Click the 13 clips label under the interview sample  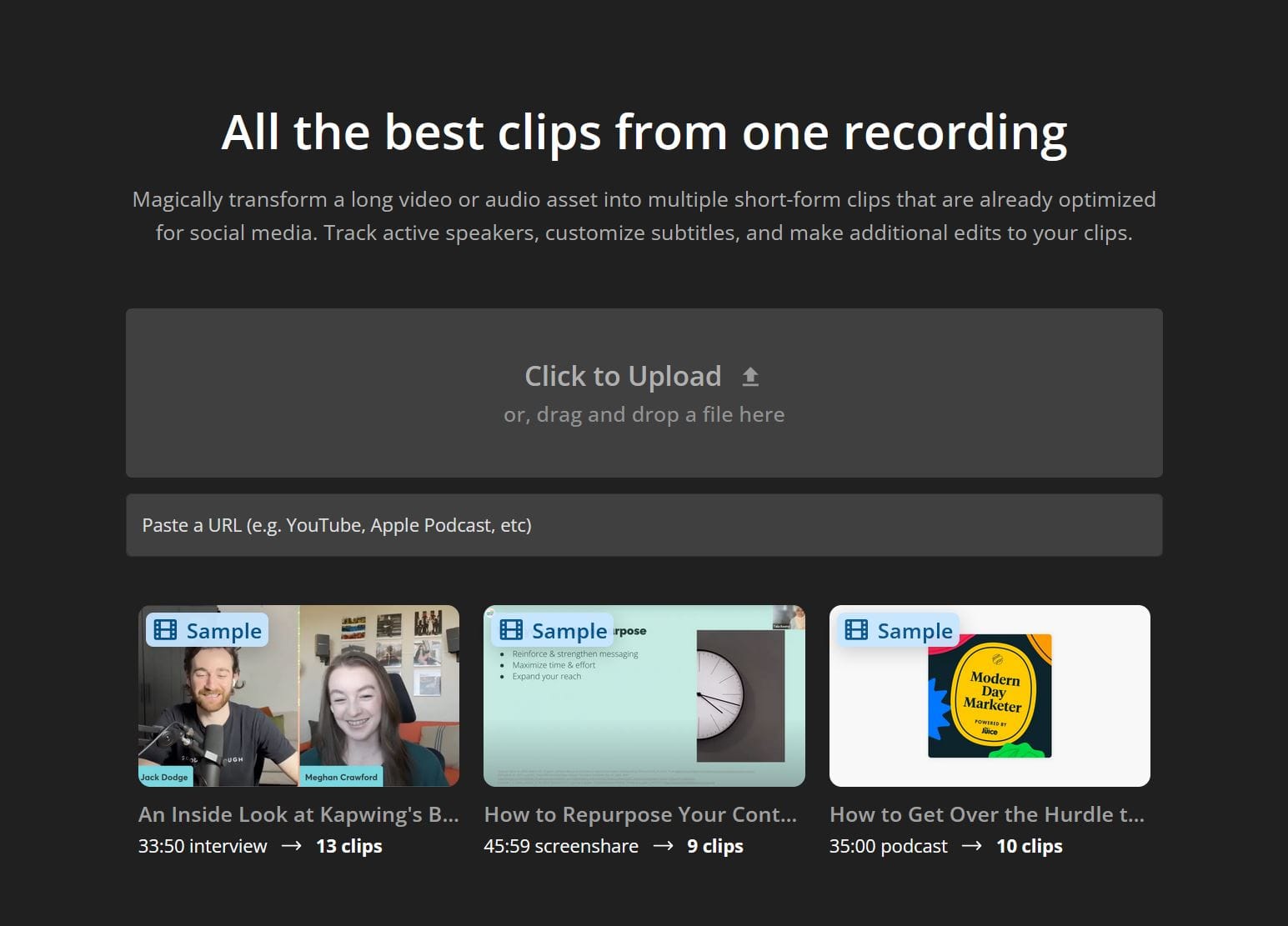348,846
